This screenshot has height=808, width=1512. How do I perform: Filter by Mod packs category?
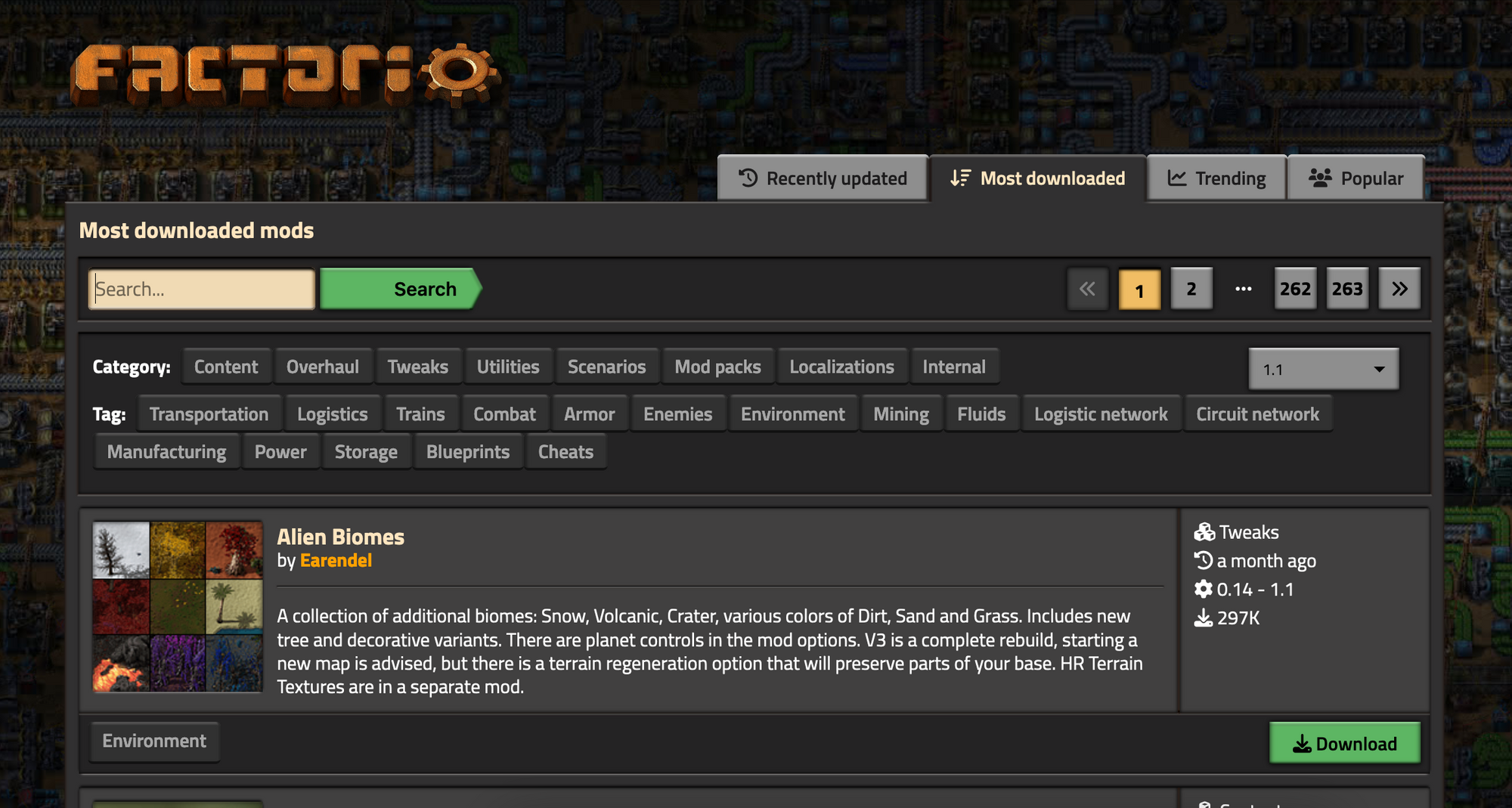(718, 367)
